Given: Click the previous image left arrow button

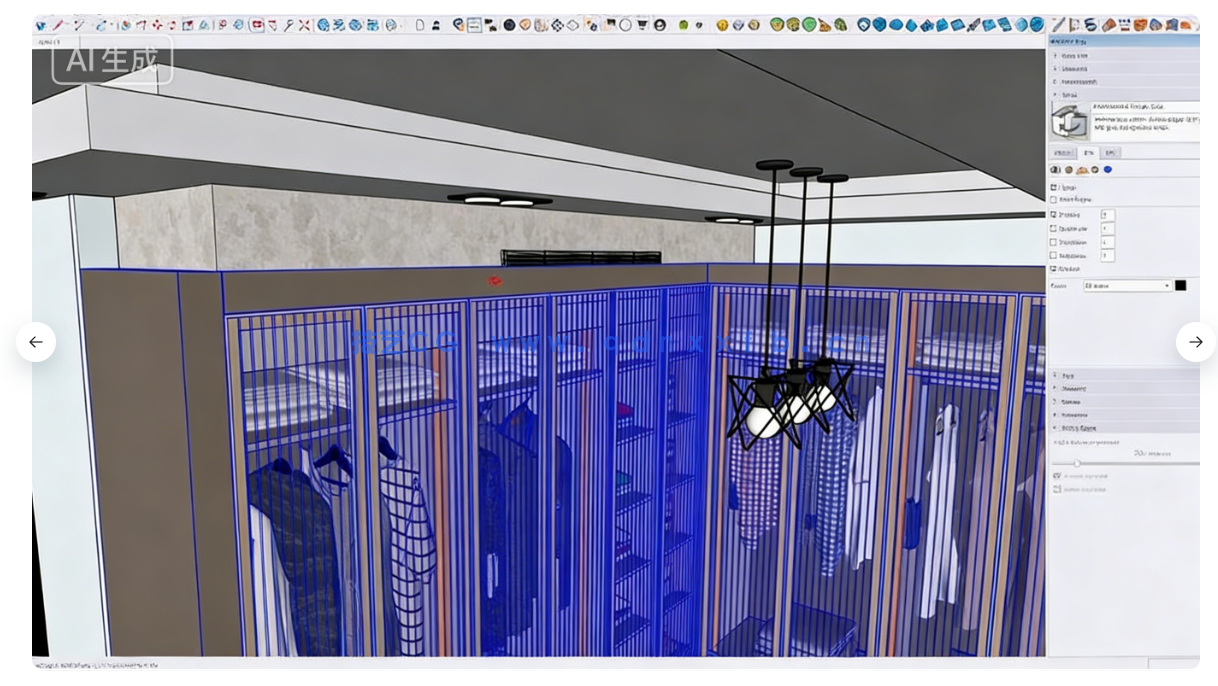Looking at the screenshot, I should [x=36, y=342].
